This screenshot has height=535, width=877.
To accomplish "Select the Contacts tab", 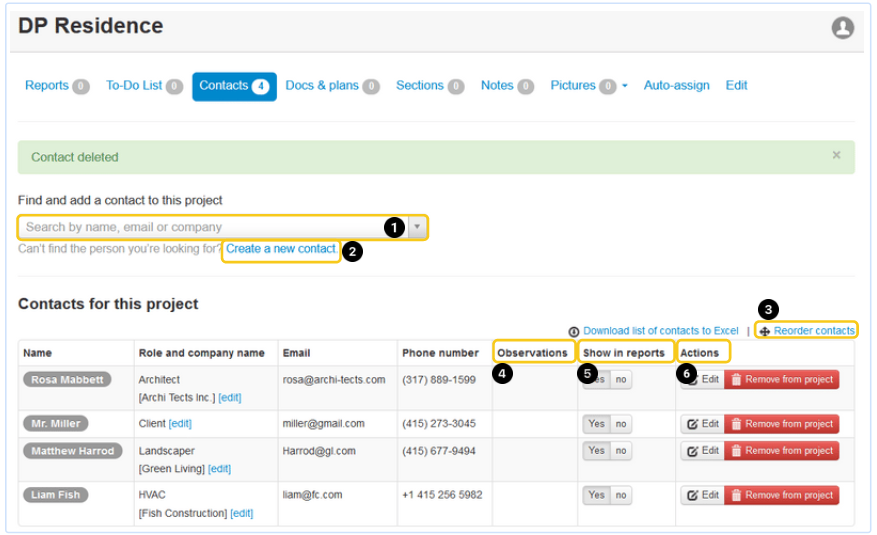I will [234, 86].
